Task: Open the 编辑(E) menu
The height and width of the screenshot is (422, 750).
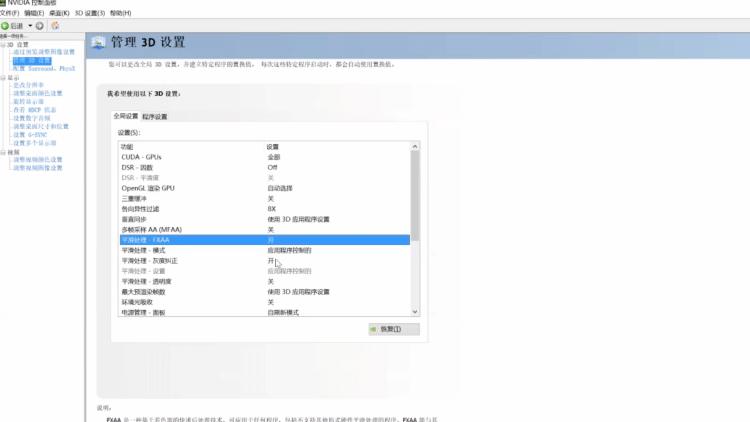Action: [x=34, y=13]
